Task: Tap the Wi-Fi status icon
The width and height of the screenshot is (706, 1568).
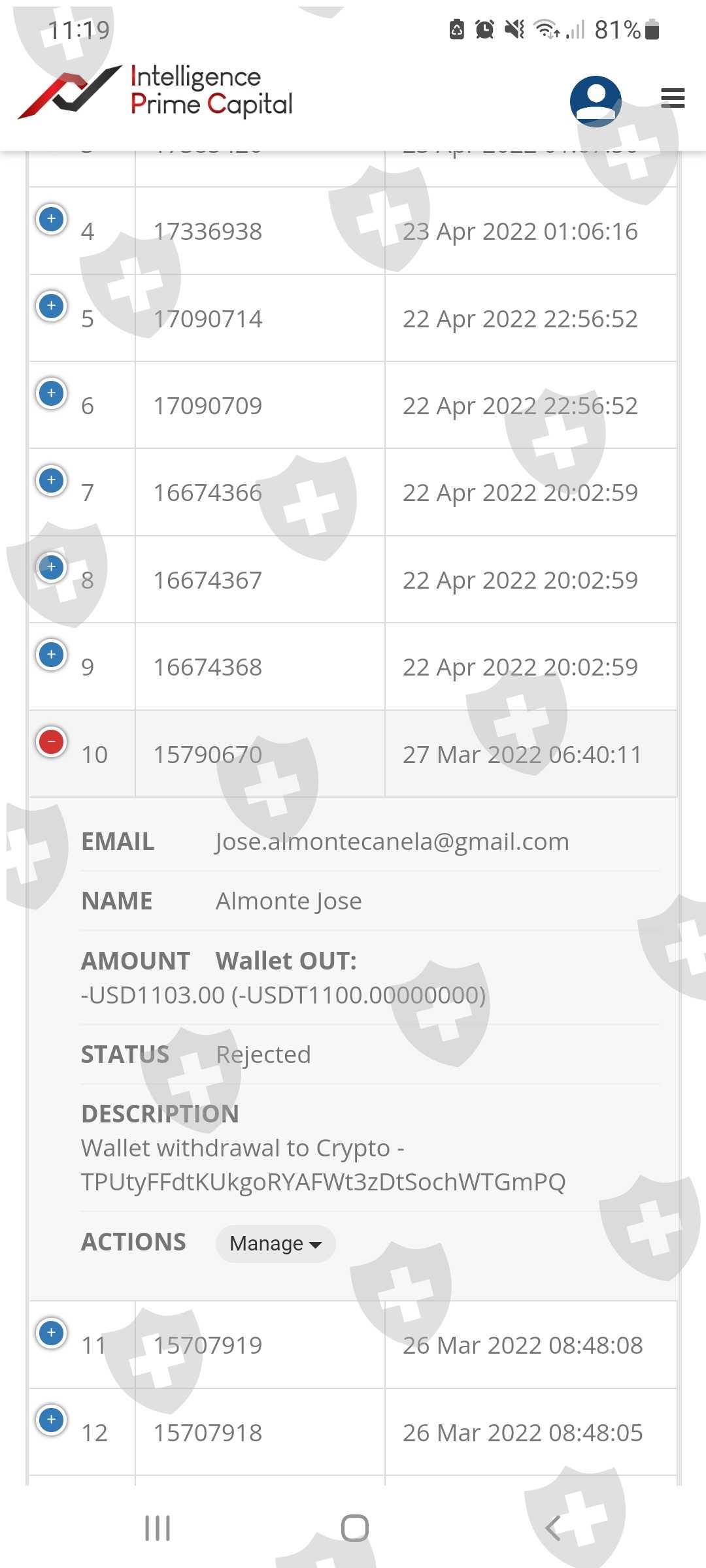Action: [x=546, y=29]
